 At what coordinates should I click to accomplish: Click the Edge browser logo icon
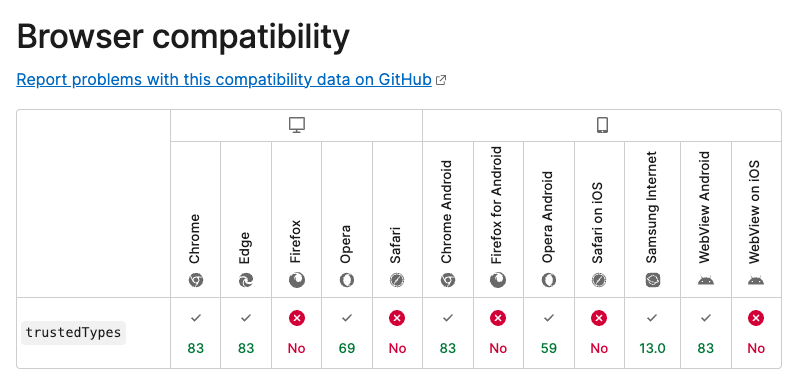(x=246, y=280)
